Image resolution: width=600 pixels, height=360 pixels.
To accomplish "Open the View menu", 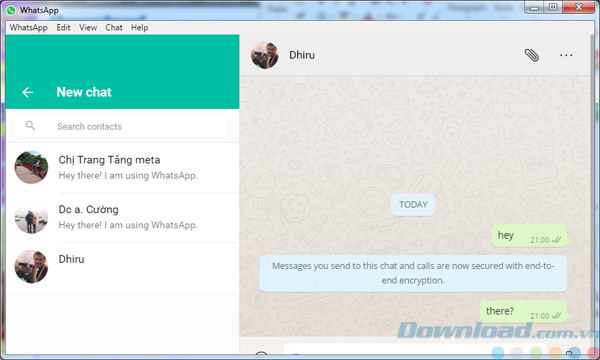I will [x=88, y=28].
